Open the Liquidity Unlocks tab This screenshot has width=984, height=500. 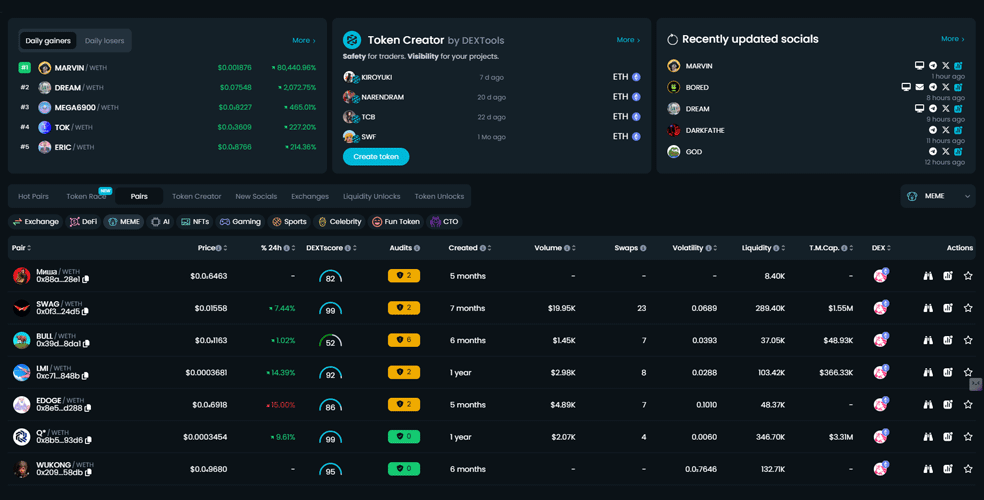pyautogui.click(x=372, y=196)
